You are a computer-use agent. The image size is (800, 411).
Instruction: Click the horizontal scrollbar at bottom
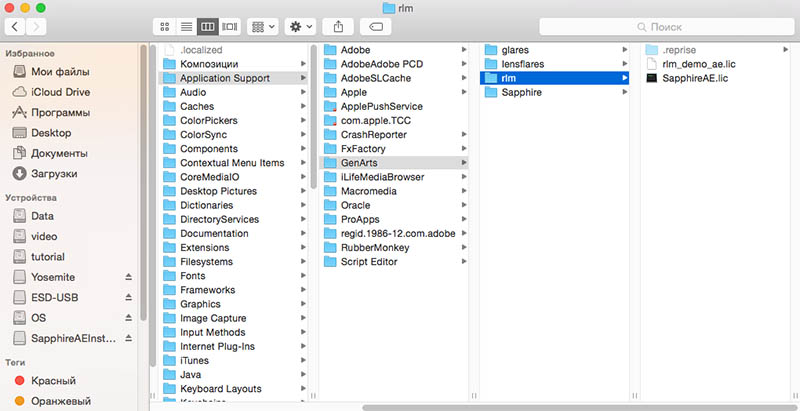[x=579, y=407]
